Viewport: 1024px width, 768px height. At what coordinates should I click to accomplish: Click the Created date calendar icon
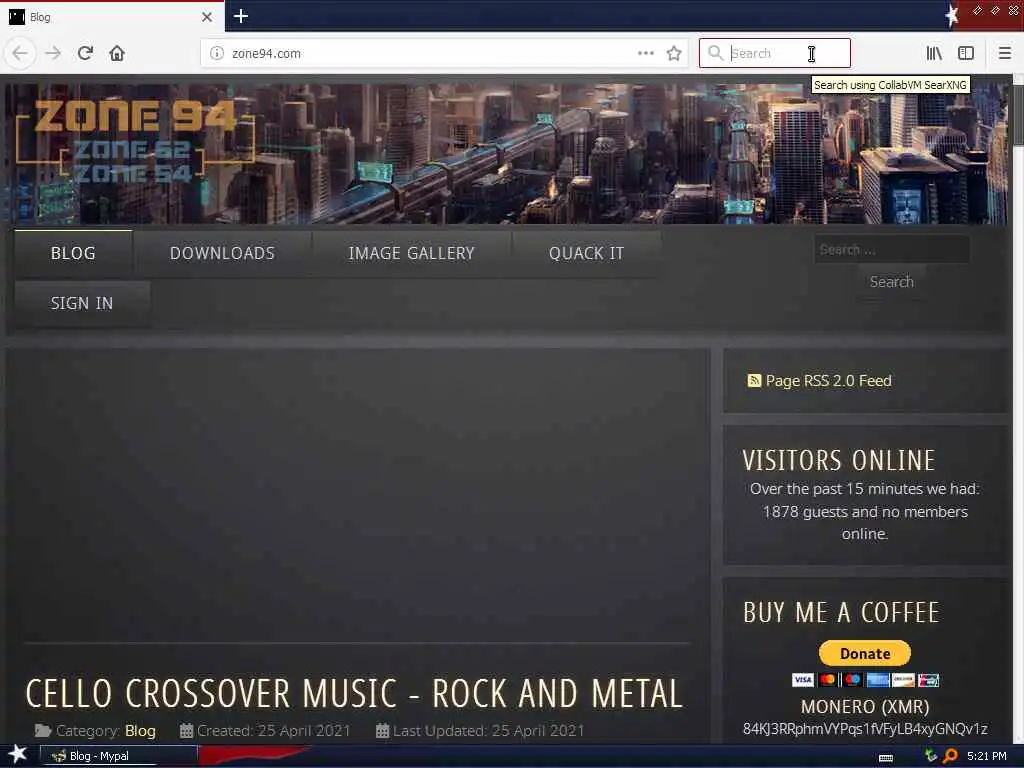186,731
